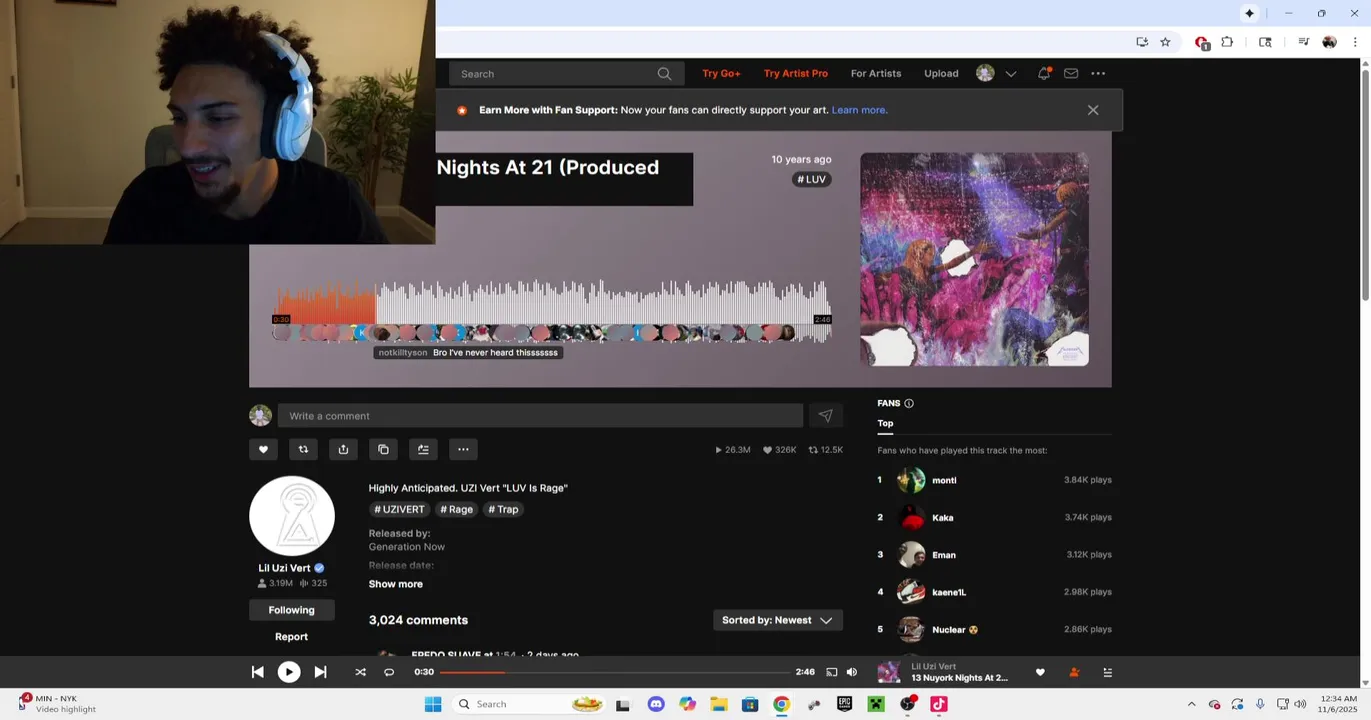This screenshot has width=1371, height=720.
Task: Share the track using share icon
Action: 343,450
